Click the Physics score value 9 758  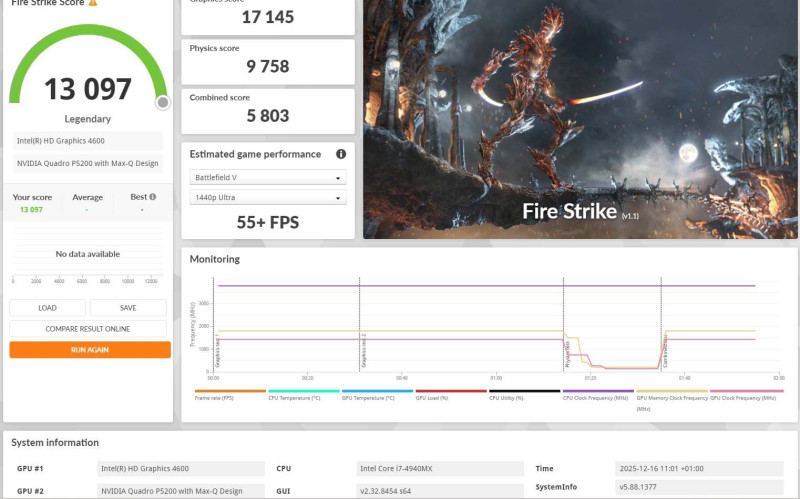click(x=268, y=66)
